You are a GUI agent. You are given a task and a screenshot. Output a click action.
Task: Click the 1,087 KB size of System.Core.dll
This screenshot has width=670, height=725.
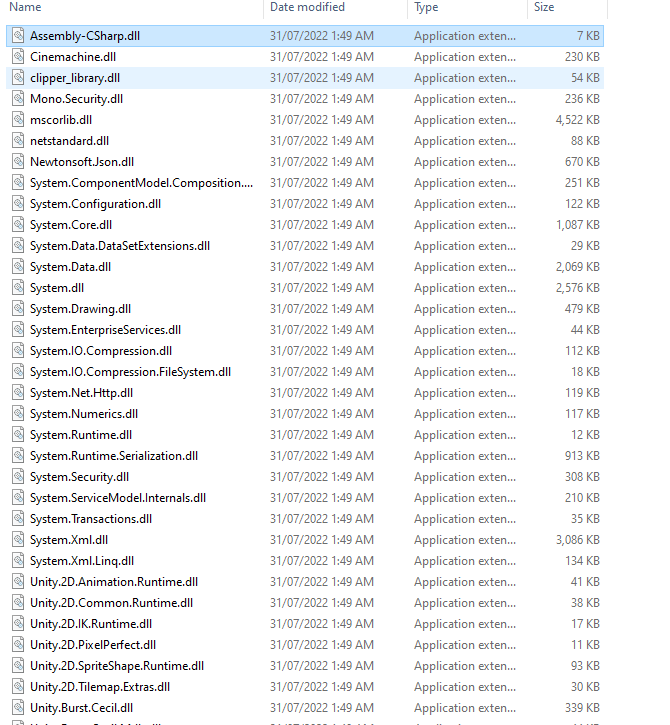click(578, 225)
